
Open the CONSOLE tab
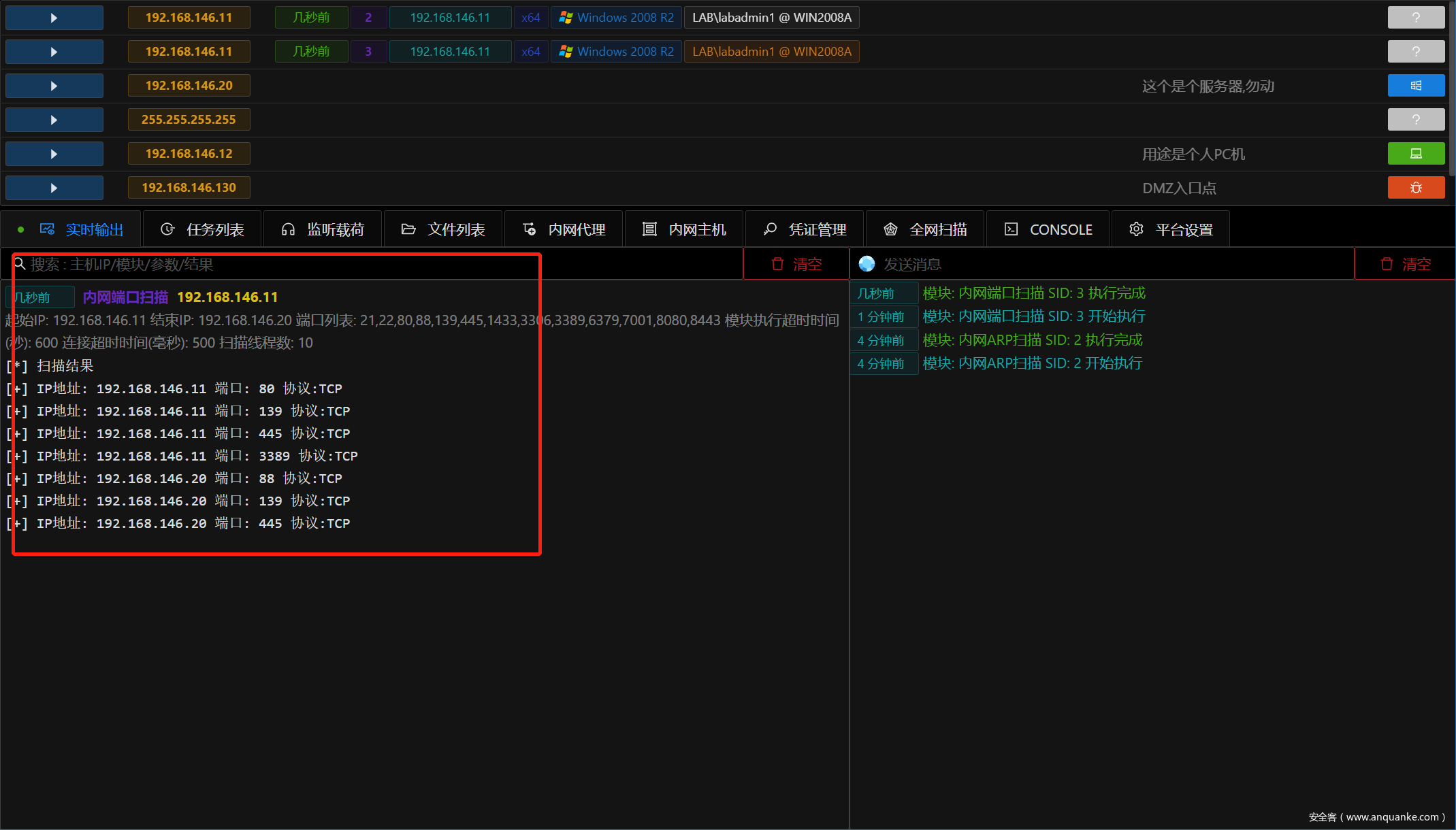pos(1048,230)
